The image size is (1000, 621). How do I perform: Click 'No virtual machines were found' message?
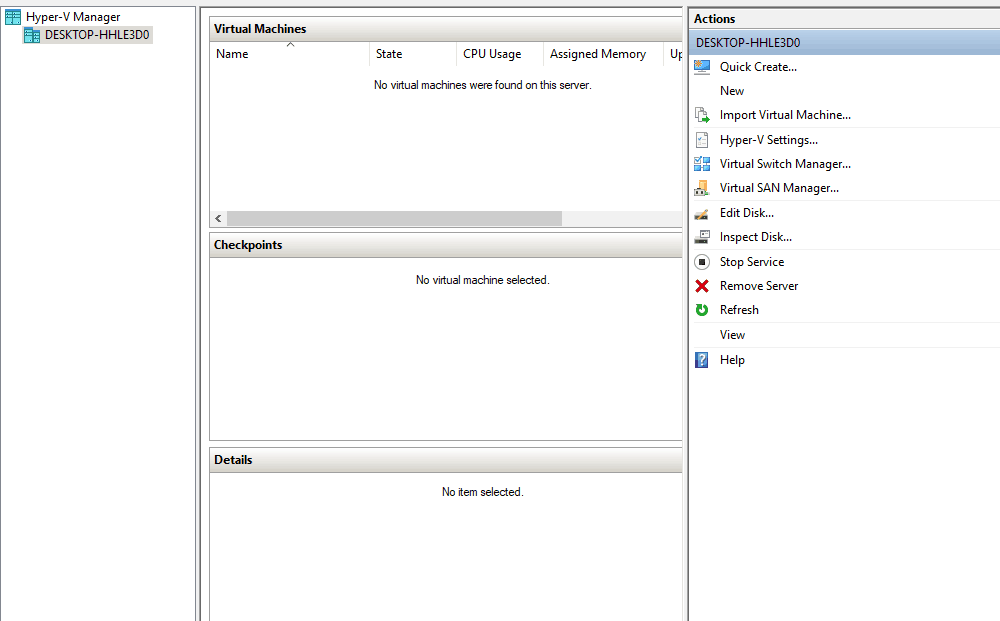482,85
